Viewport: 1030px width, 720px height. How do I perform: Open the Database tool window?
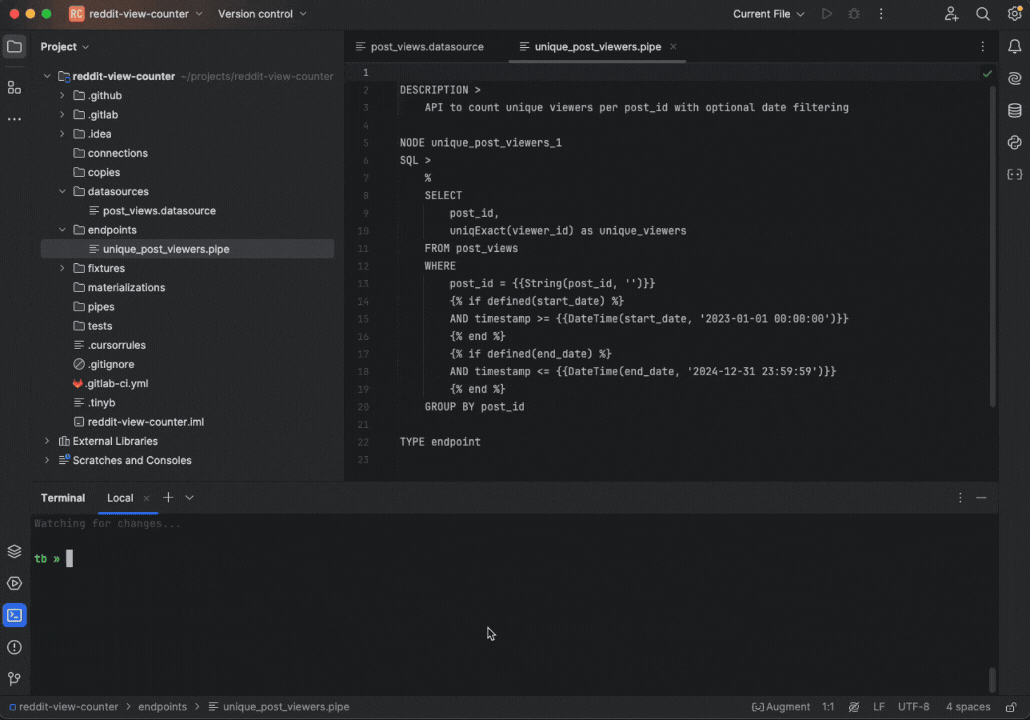tap(1014, 110)
